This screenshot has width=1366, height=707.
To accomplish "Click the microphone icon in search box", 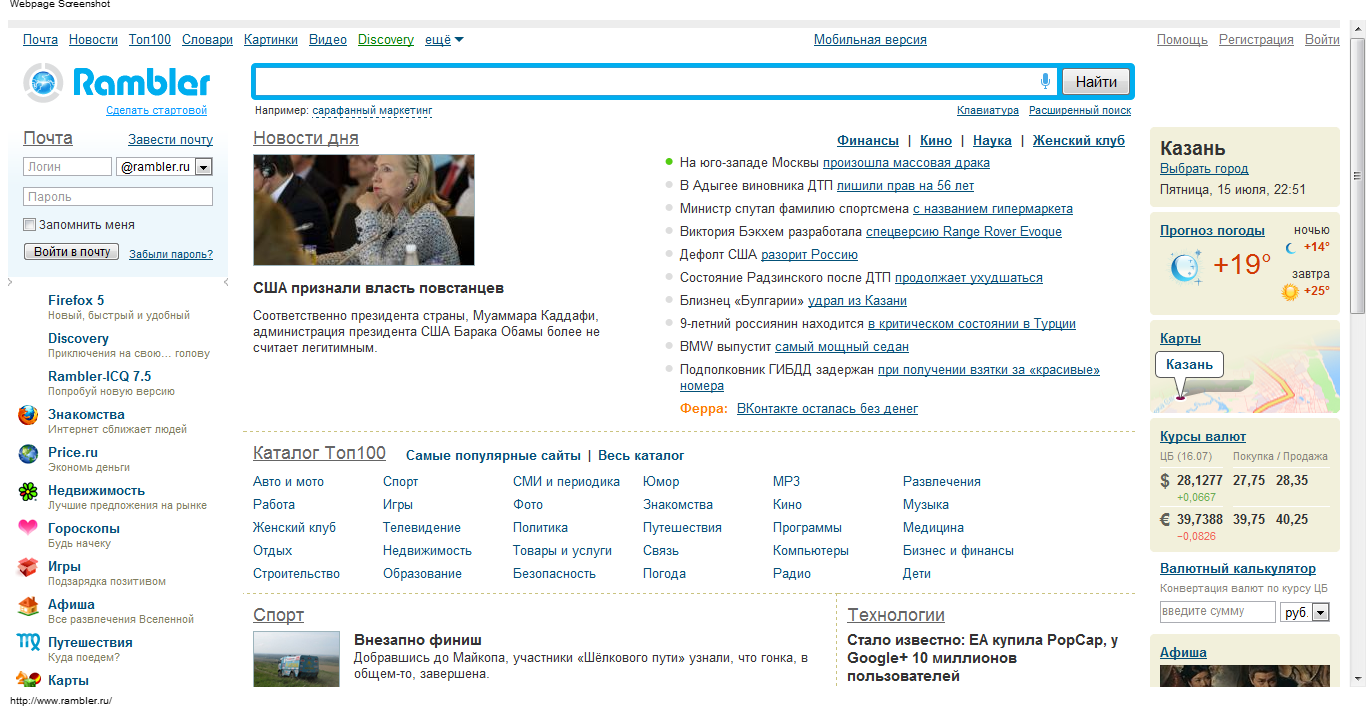I will coord(1046,81).
